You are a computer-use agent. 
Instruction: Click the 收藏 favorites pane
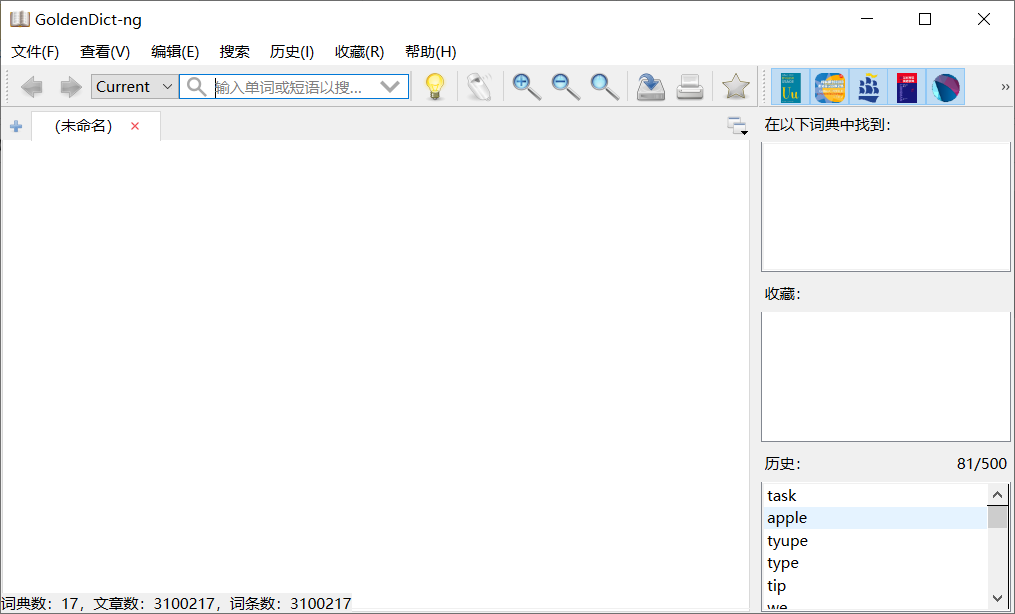pos(886,377)
